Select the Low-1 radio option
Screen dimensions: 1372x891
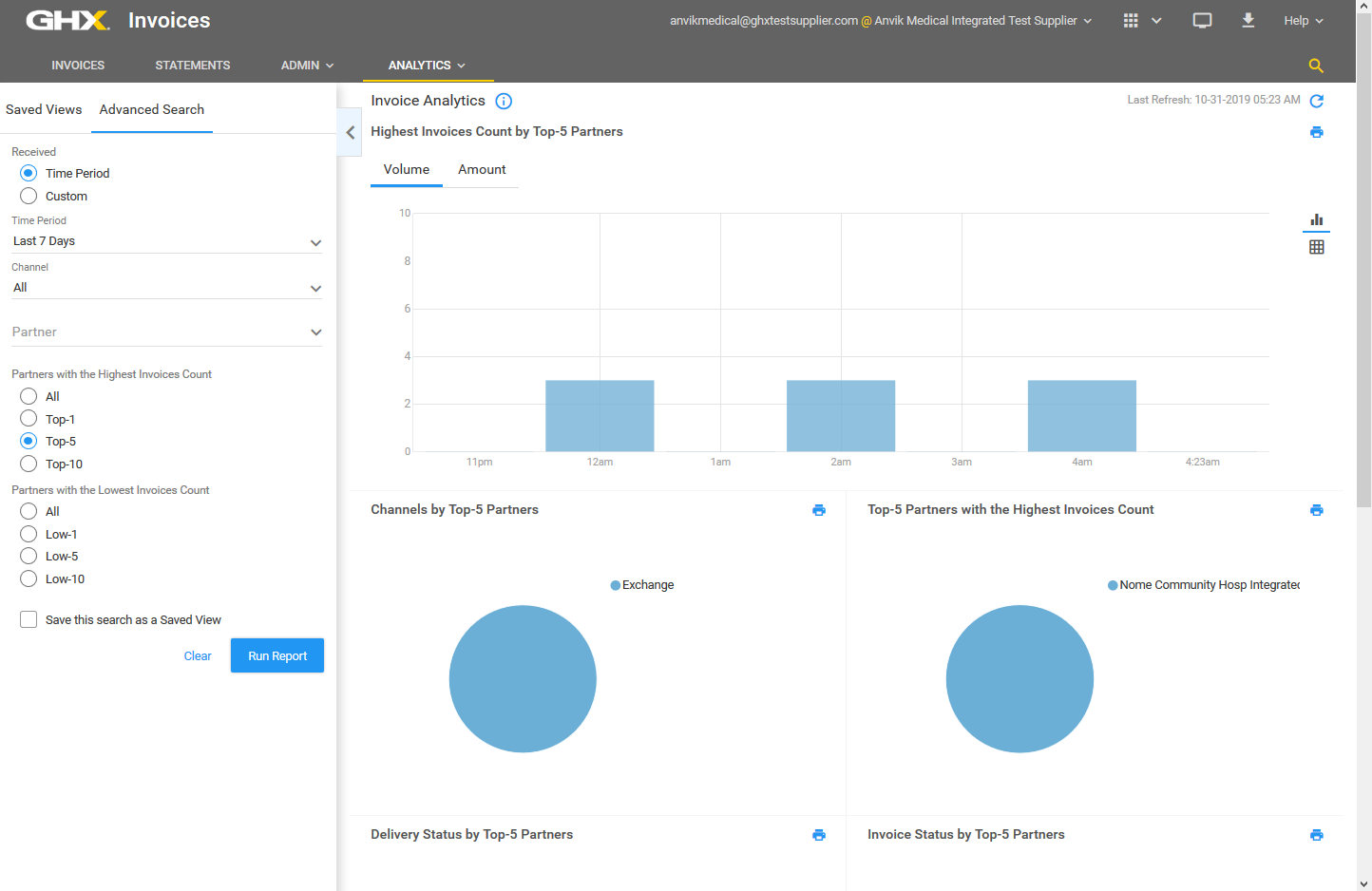[29, 534]
